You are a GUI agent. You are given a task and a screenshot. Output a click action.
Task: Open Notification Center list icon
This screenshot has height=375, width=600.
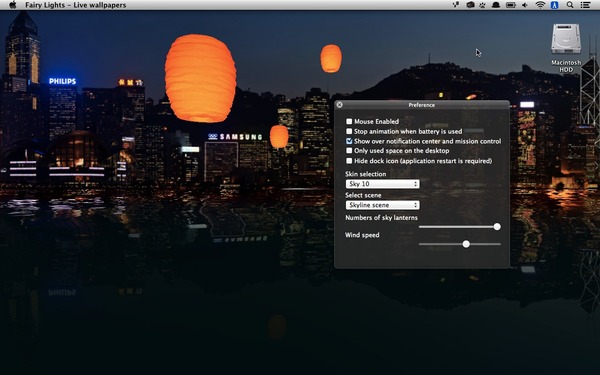(585, 5)
